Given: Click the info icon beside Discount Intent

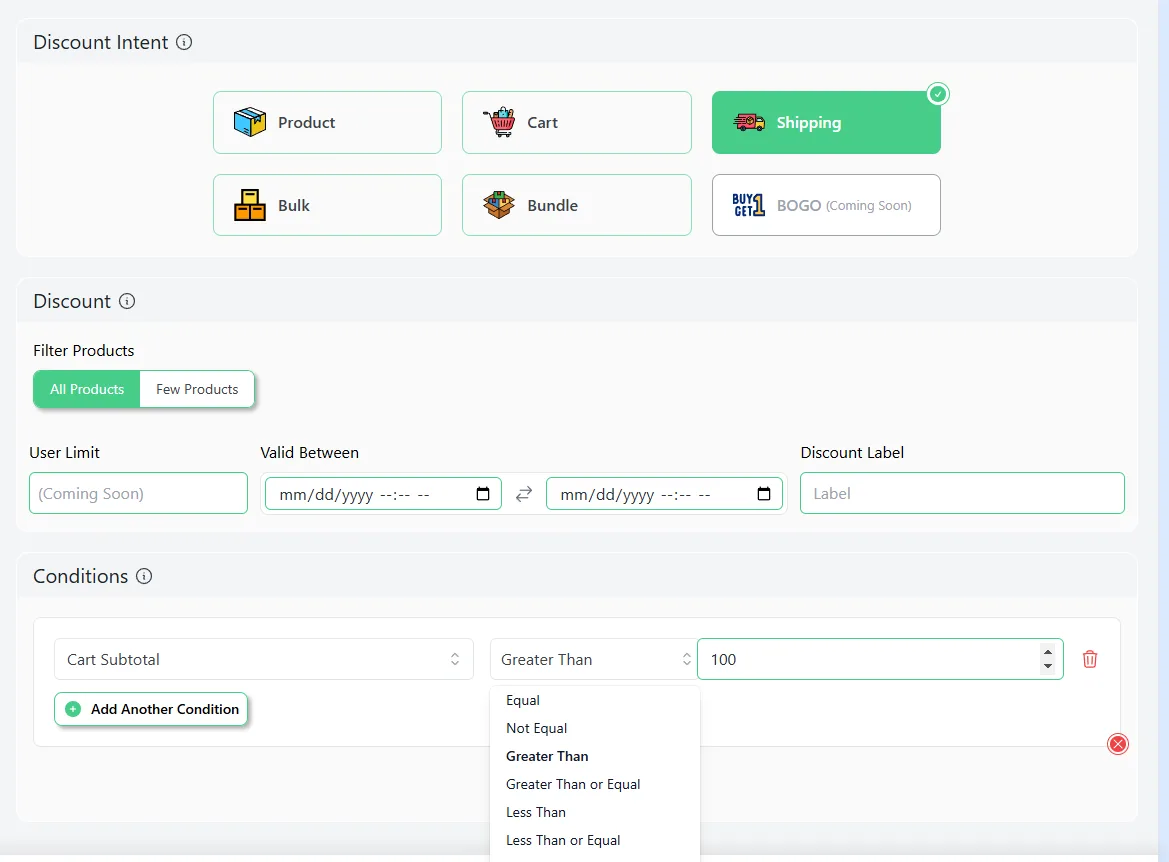Looking at the screenshot, I should [184, 42].
